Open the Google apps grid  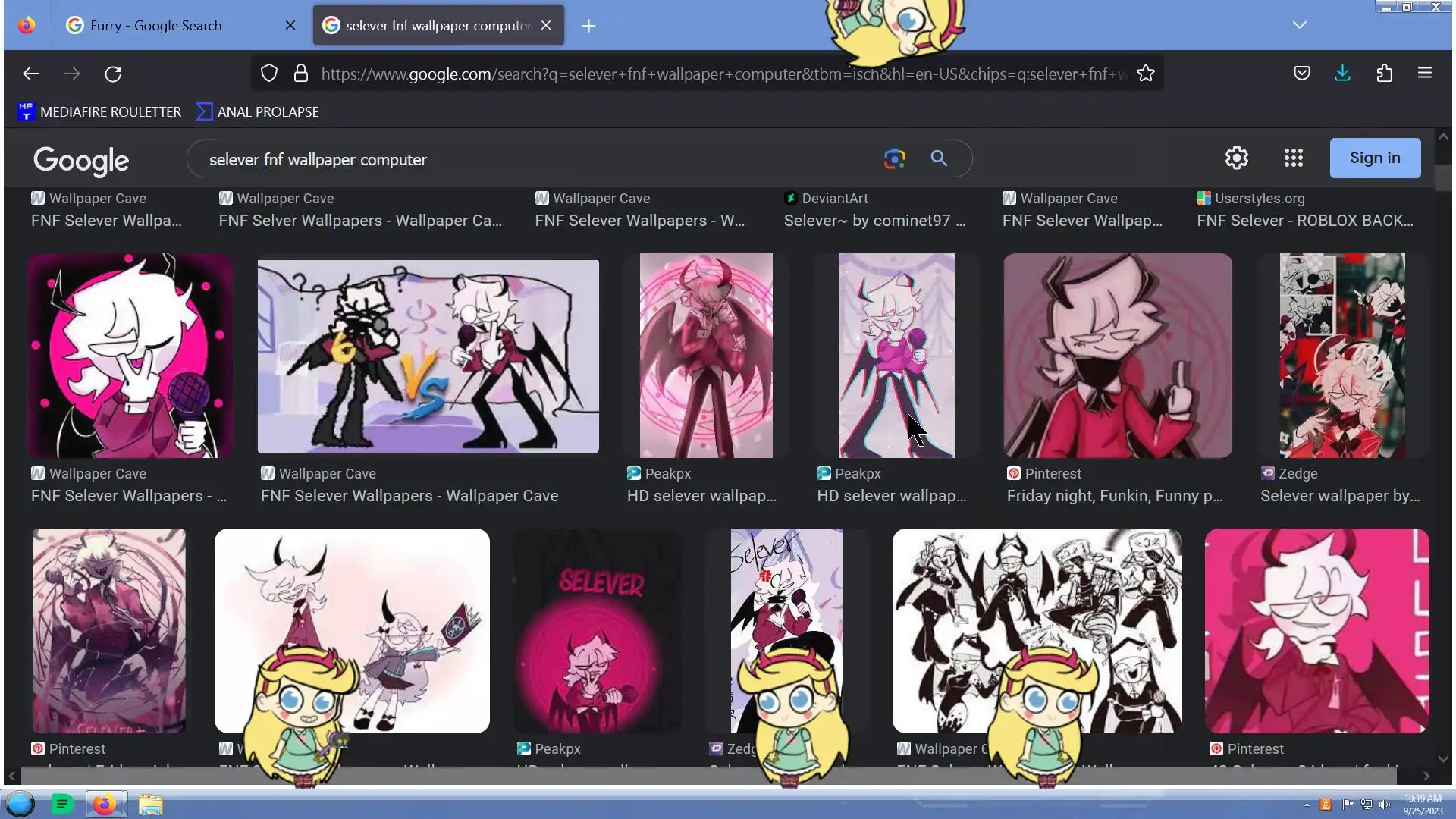1293,158
